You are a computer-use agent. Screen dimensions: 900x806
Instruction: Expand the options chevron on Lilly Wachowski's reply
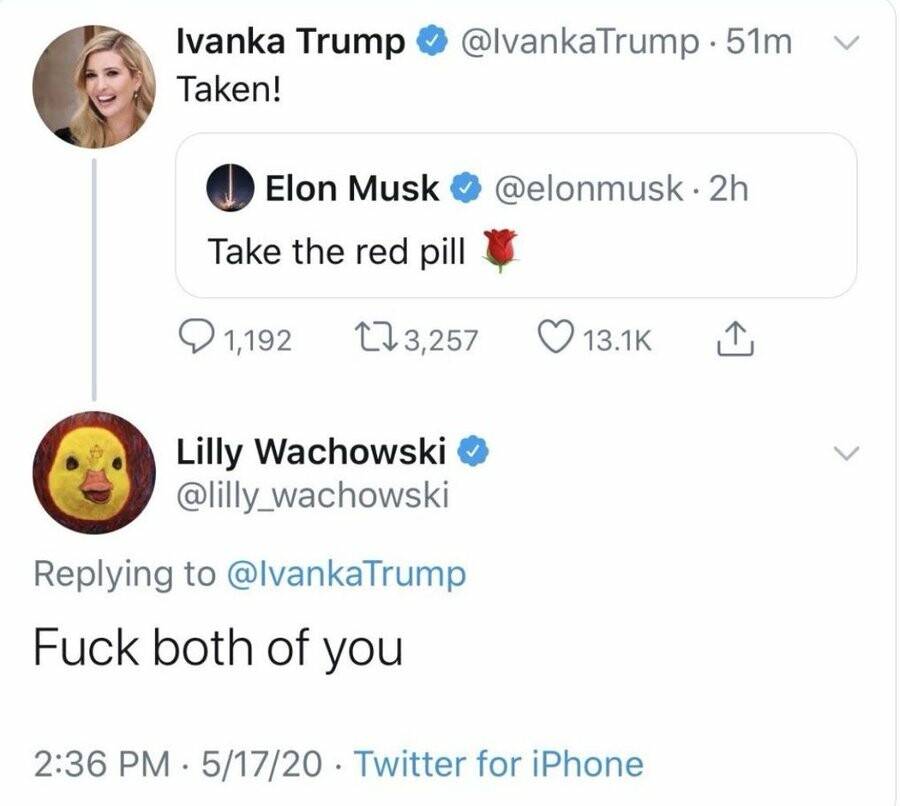[x=846, y=453]
